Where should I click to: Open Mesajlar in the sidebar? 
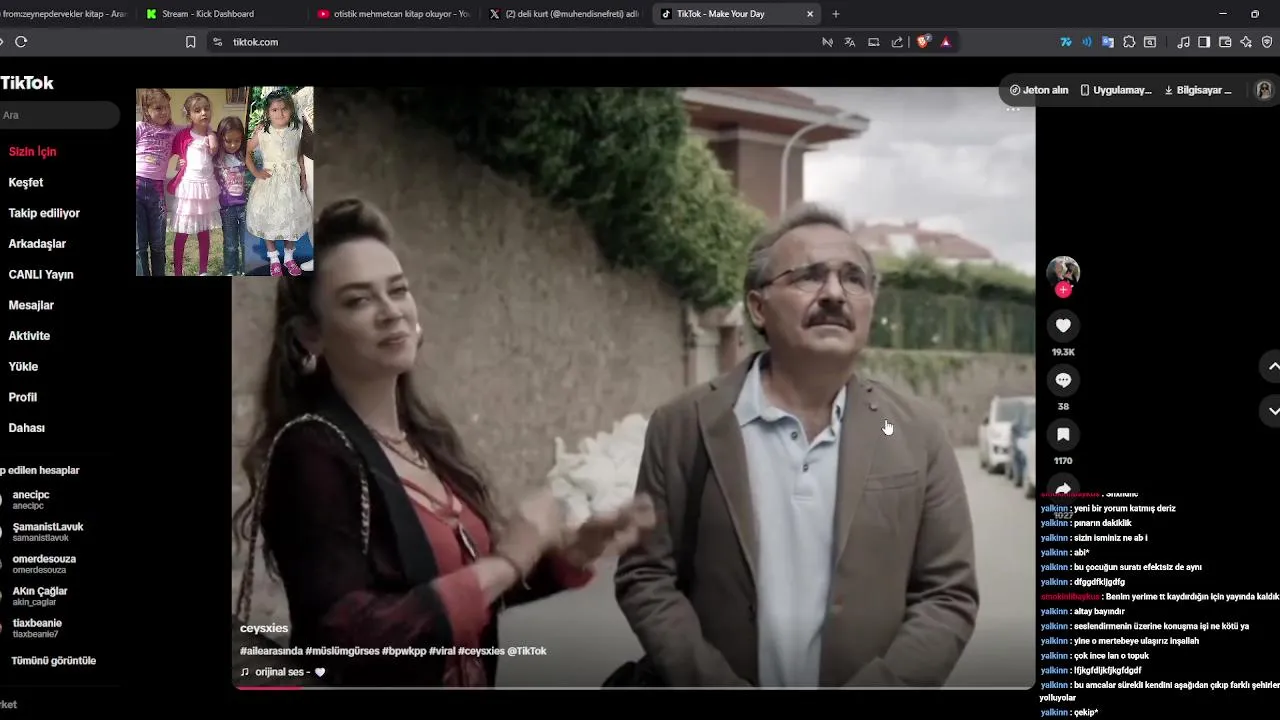[31, 305]
